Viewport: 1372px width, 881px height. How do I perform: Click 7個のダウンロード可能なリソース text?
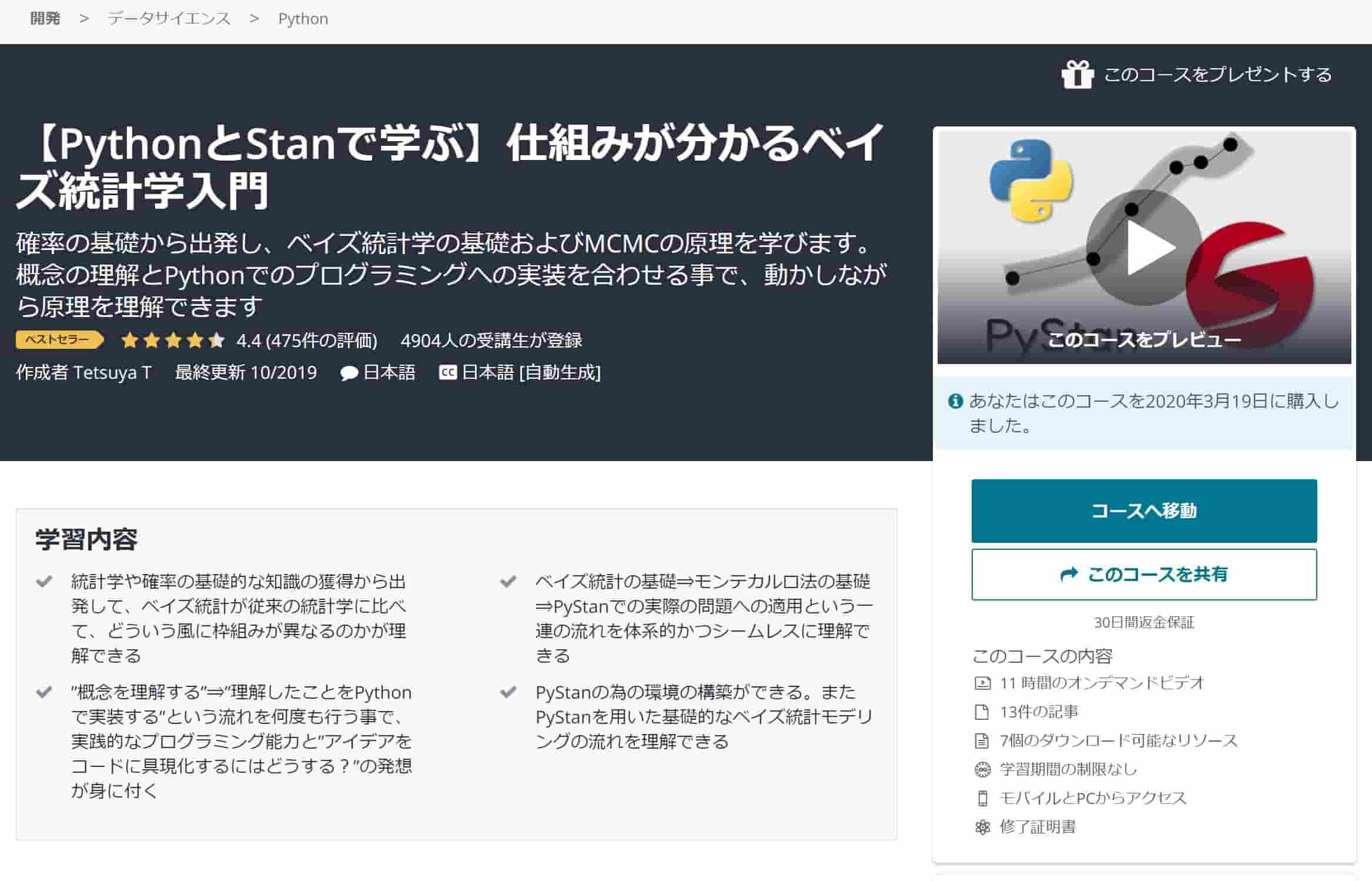1119,740
